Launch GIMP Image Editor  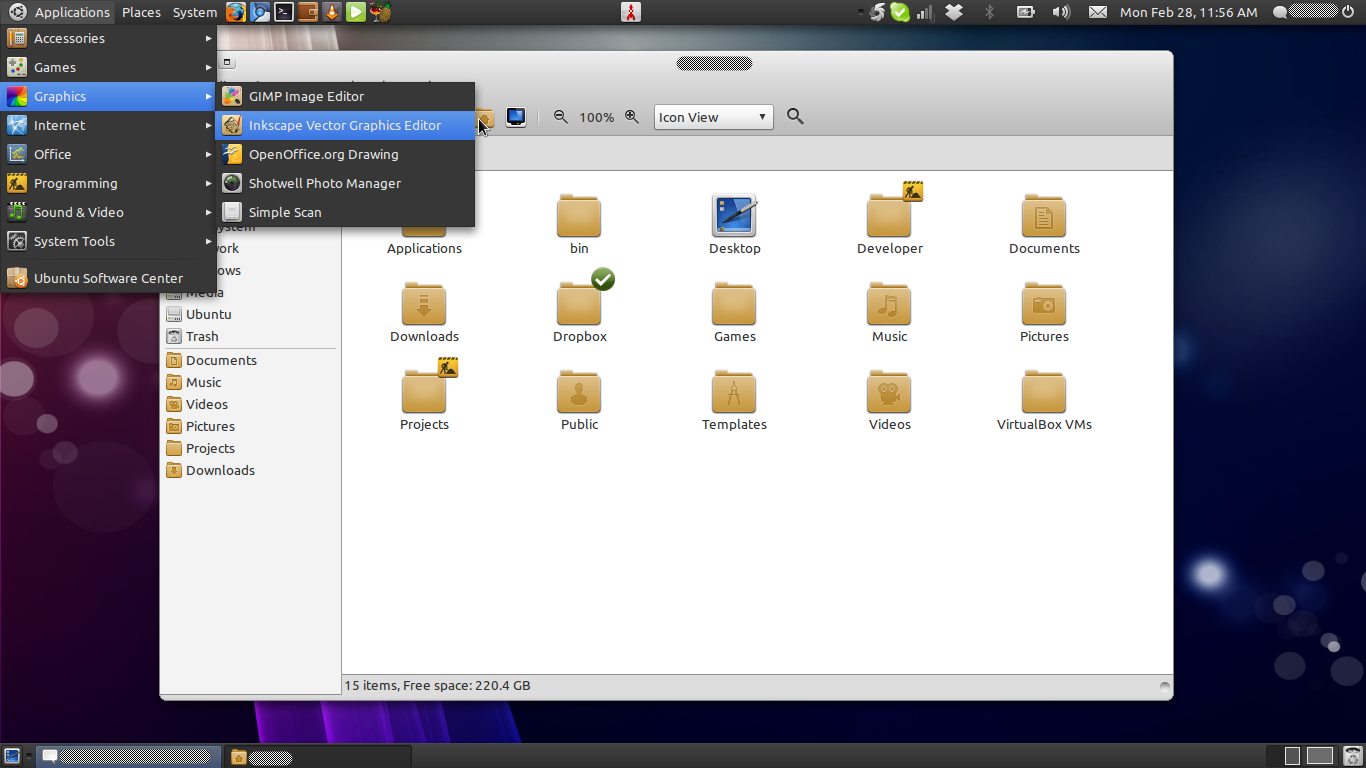(x=346, y=96)
